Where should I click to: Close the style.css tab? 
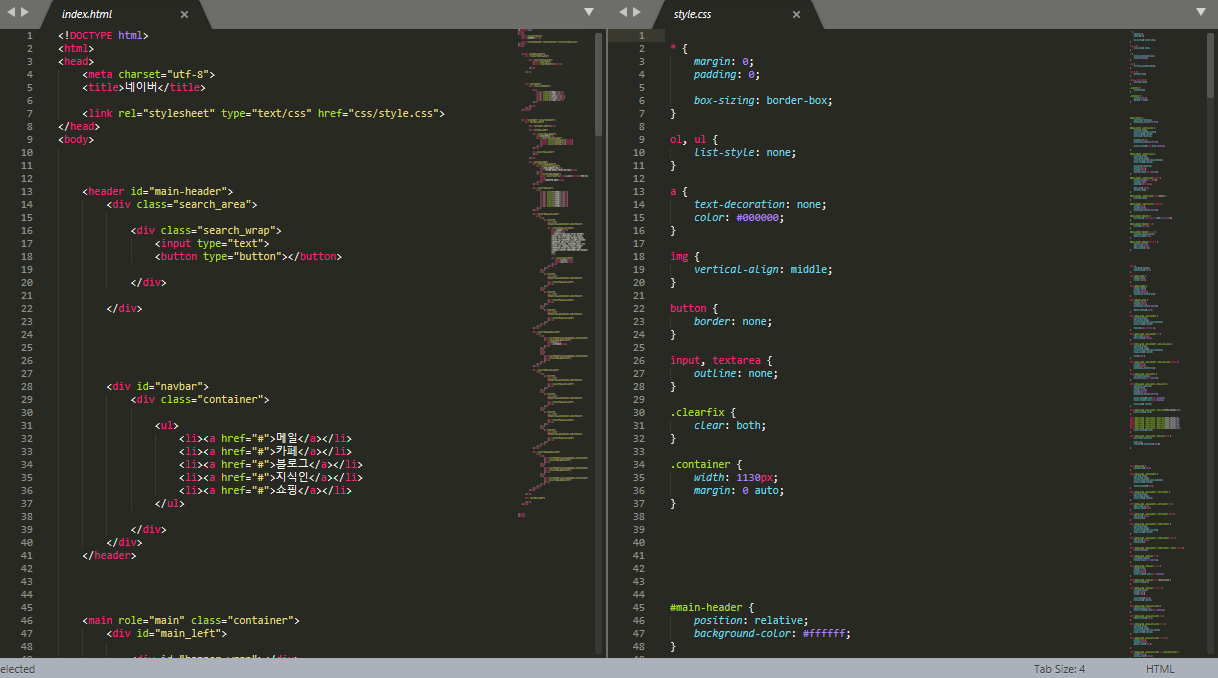click(x=796, y=15)
